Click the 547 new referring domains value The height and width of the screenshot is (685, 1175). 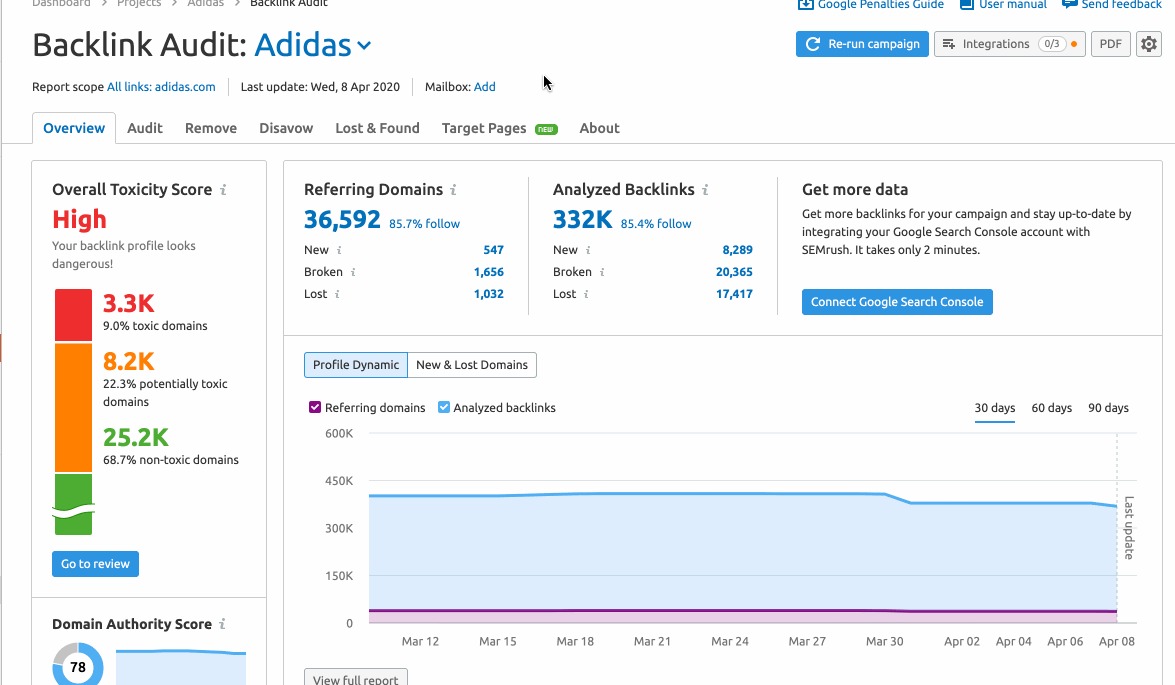(493, 250)
